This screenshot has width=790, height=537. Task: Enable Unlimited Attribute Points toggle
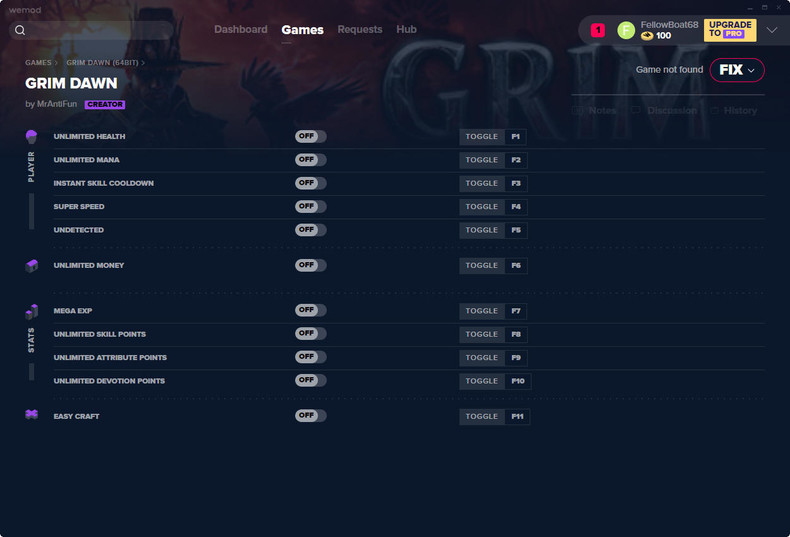pos(311,357)
